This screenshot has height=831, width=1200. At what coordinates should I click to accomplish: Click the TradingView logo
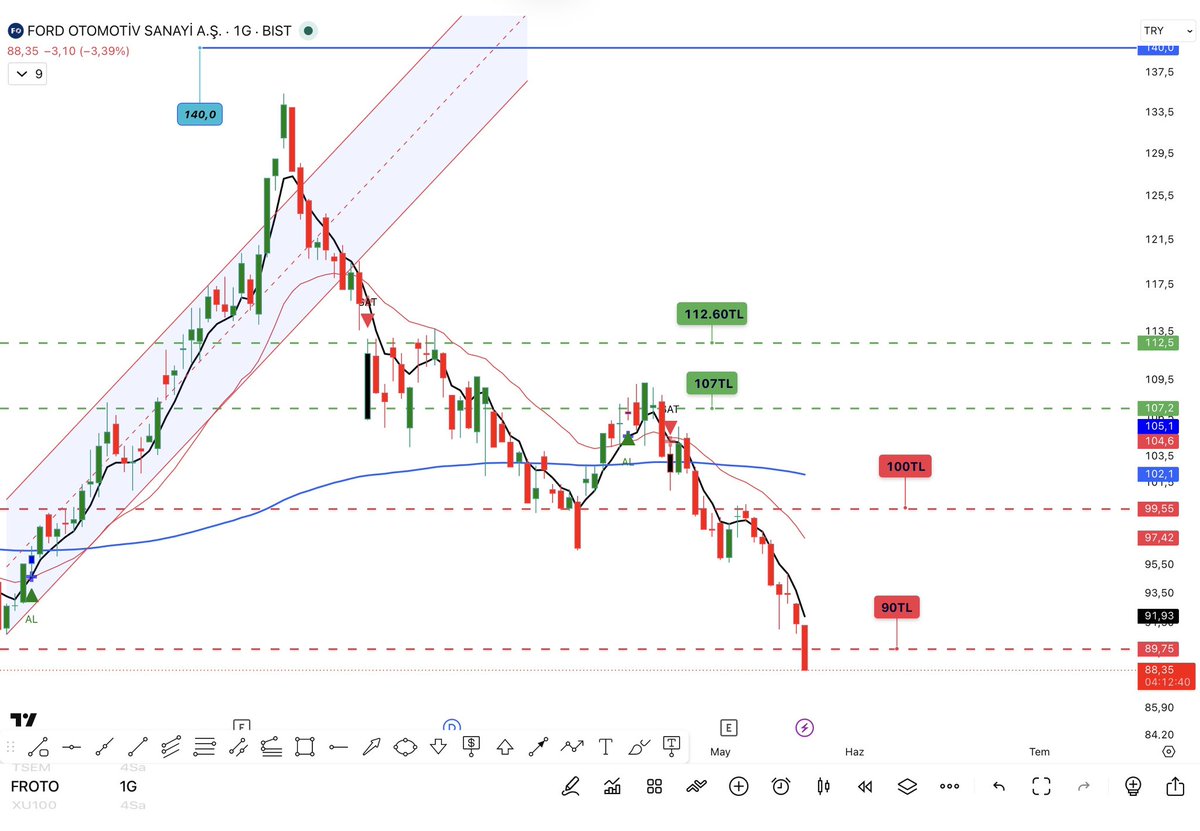point(23,719)
